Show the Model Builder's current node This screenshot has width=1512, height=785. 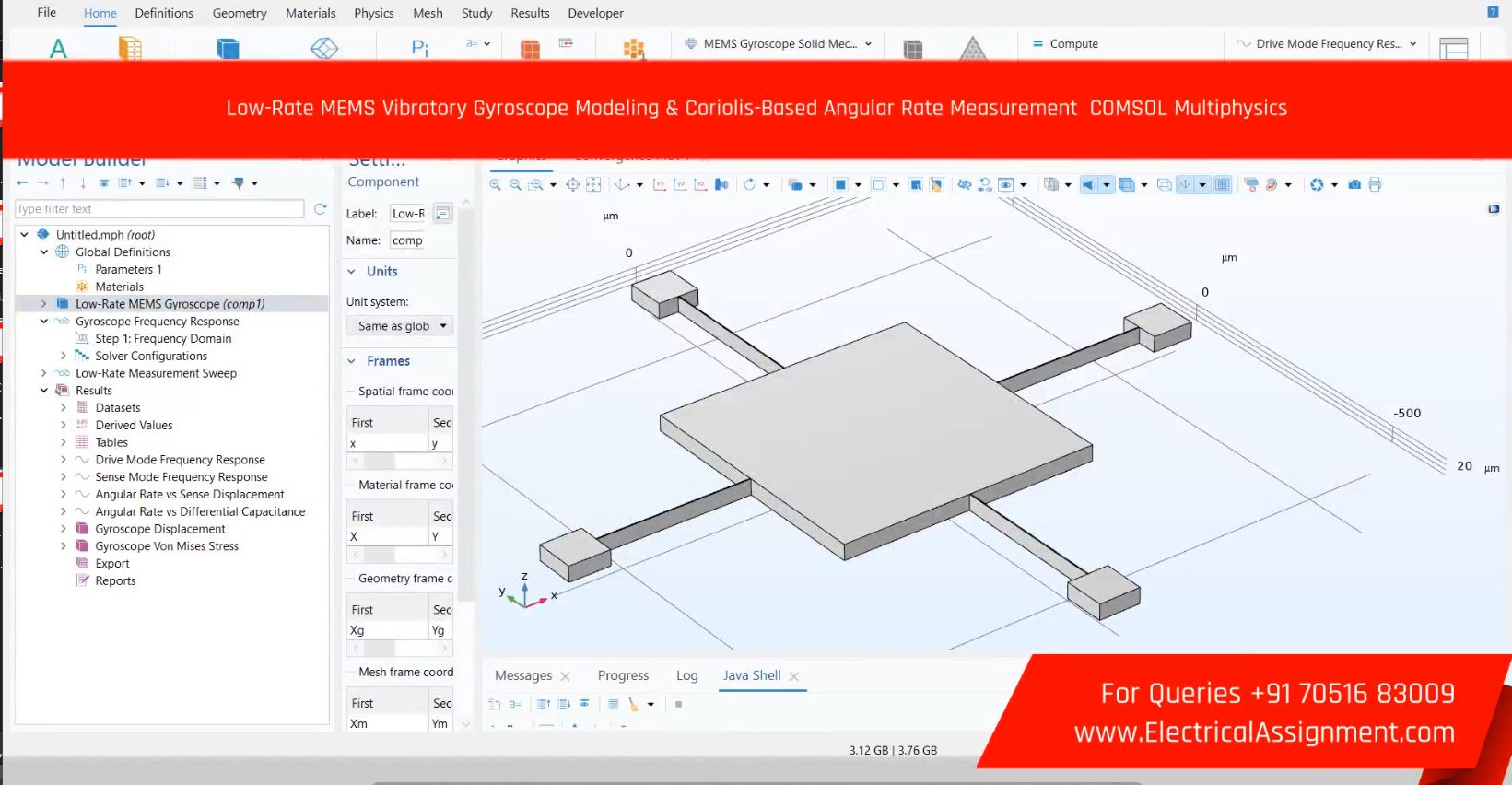104,183
